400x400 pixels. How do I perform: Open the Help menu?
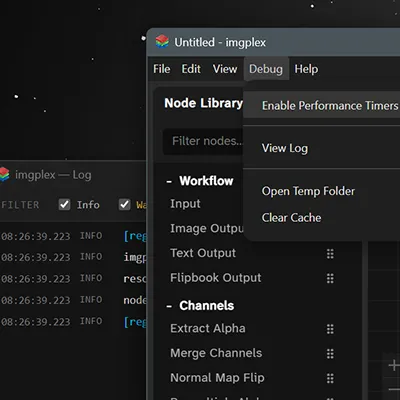pos(306,69)
